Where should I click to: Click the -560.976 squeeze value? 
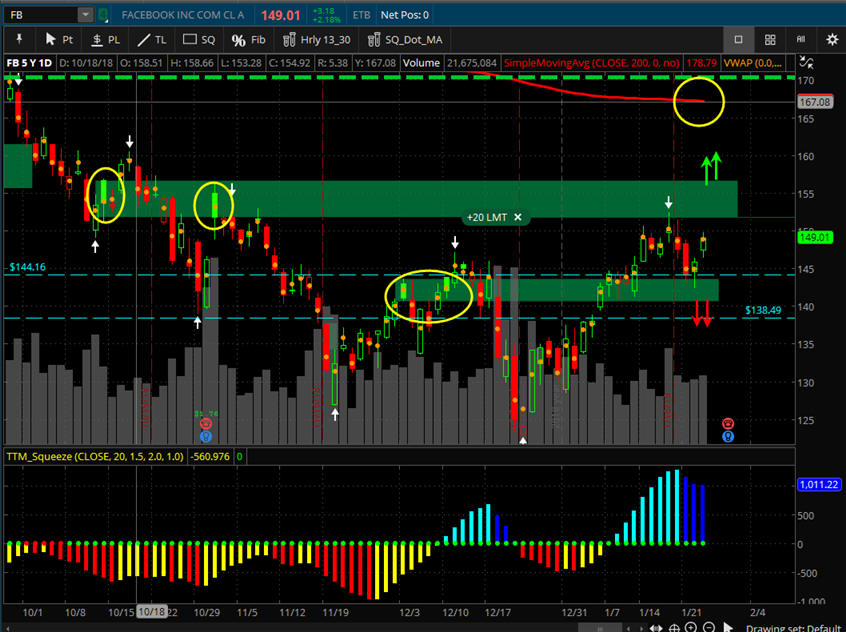tap(210, 457)
